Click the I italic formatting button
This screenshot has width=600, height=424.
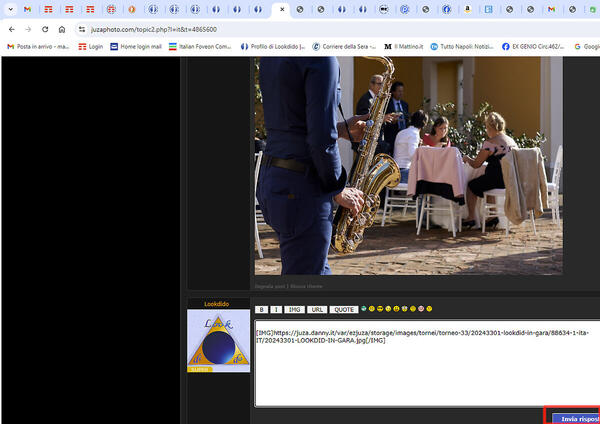click(x=276, y=310)
